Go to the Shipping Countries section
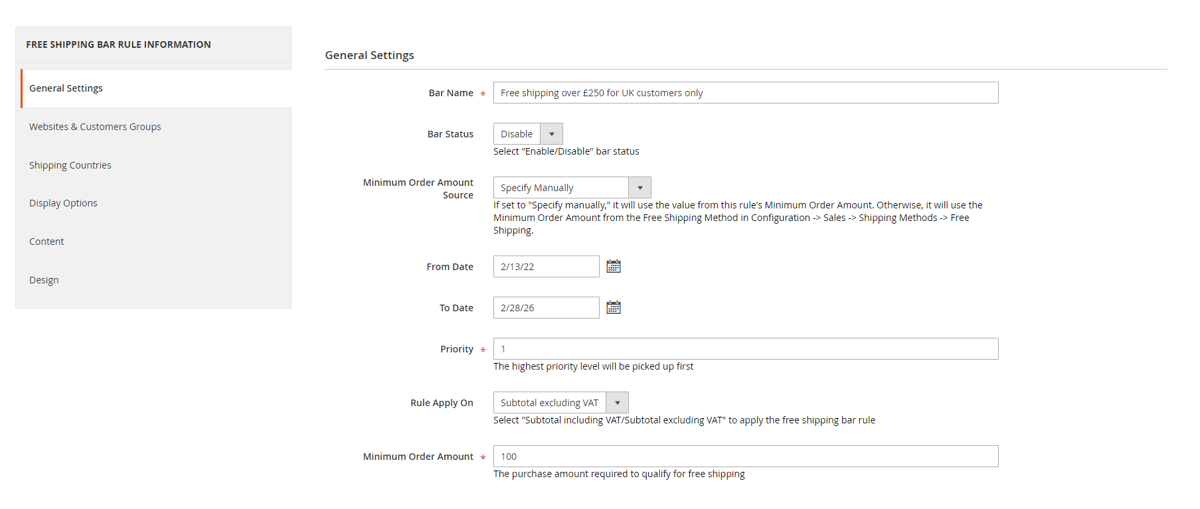1200x509 pixels. point(70,165)
